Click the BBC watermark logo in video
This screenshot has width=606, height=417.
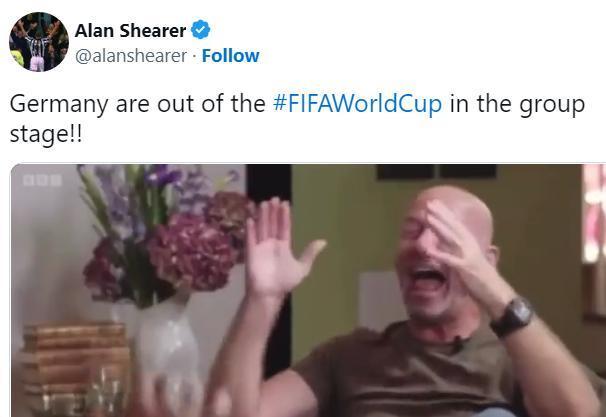pos(42,180)
